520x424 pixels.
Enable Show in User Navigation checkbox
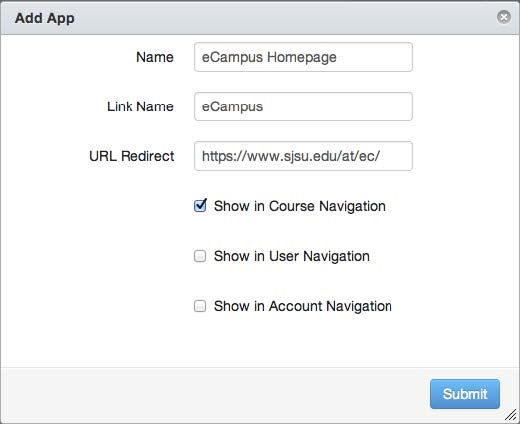point(200,256)
